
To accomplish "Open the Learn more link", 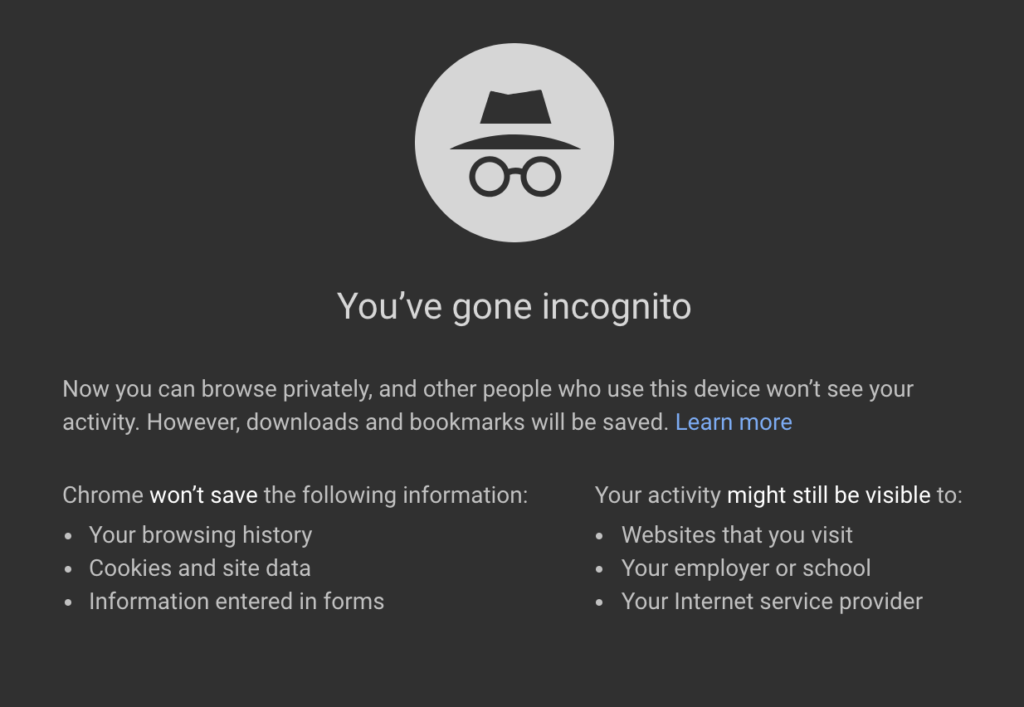I will [x=733, y=422].
